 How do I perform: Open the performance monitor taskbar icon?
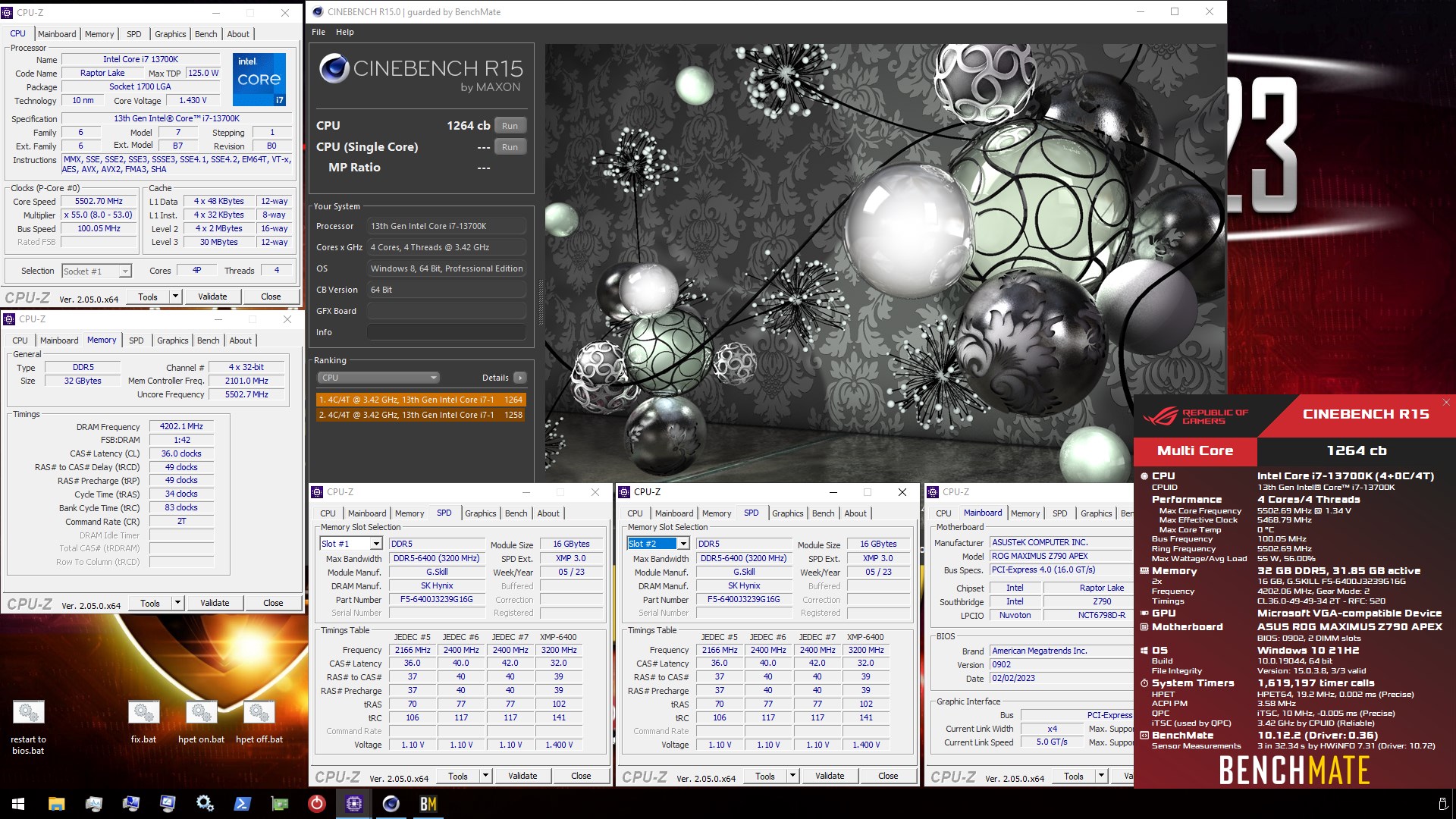coord(93,804)
